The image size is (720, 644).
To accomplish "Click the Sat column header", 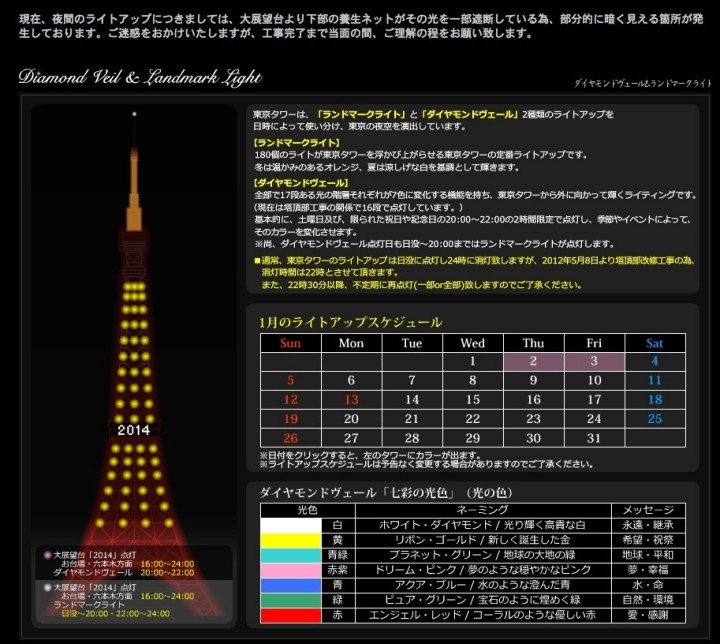I will 655,343.
